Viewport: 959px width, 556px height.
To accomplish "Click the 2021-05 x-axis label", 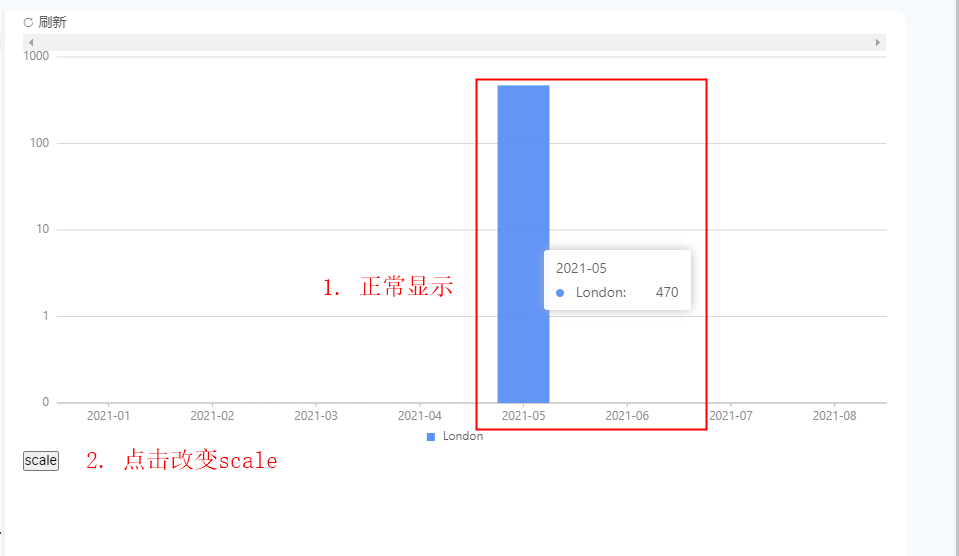I will click(524, 416).
